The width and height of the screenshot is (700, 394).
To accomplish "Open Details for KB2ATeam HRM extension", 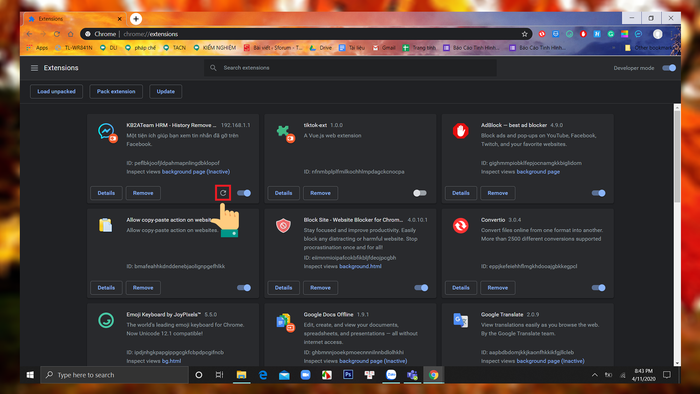I will (x=106, y=193).
